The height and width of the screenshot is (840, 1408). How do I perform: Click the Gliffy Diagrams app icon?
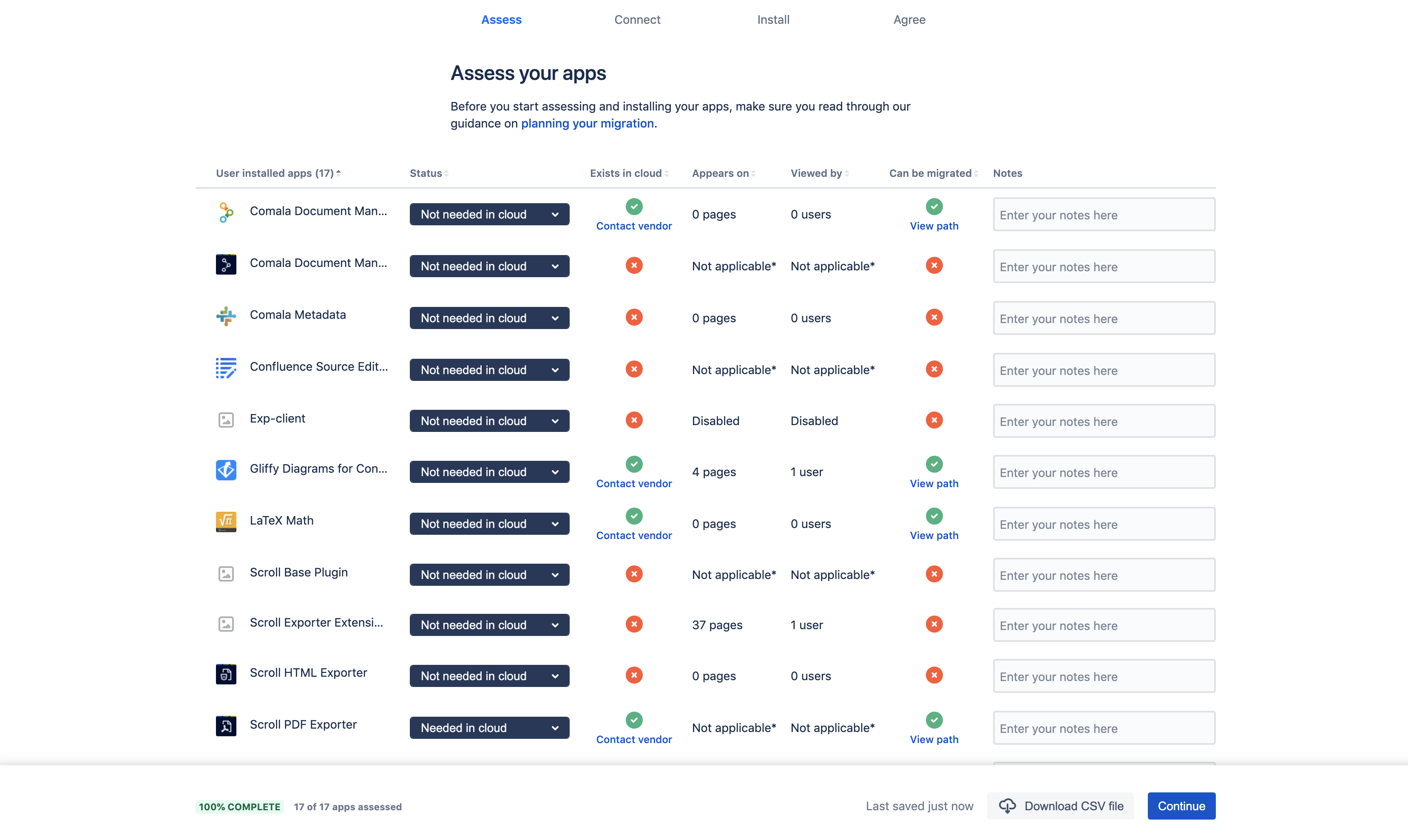pyautogui.click(x=226, y=470)
